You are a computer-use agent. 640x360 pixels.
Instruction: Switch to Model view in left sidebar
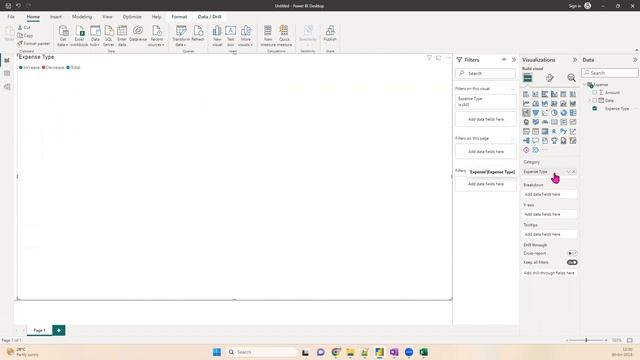tap(7, 87)
